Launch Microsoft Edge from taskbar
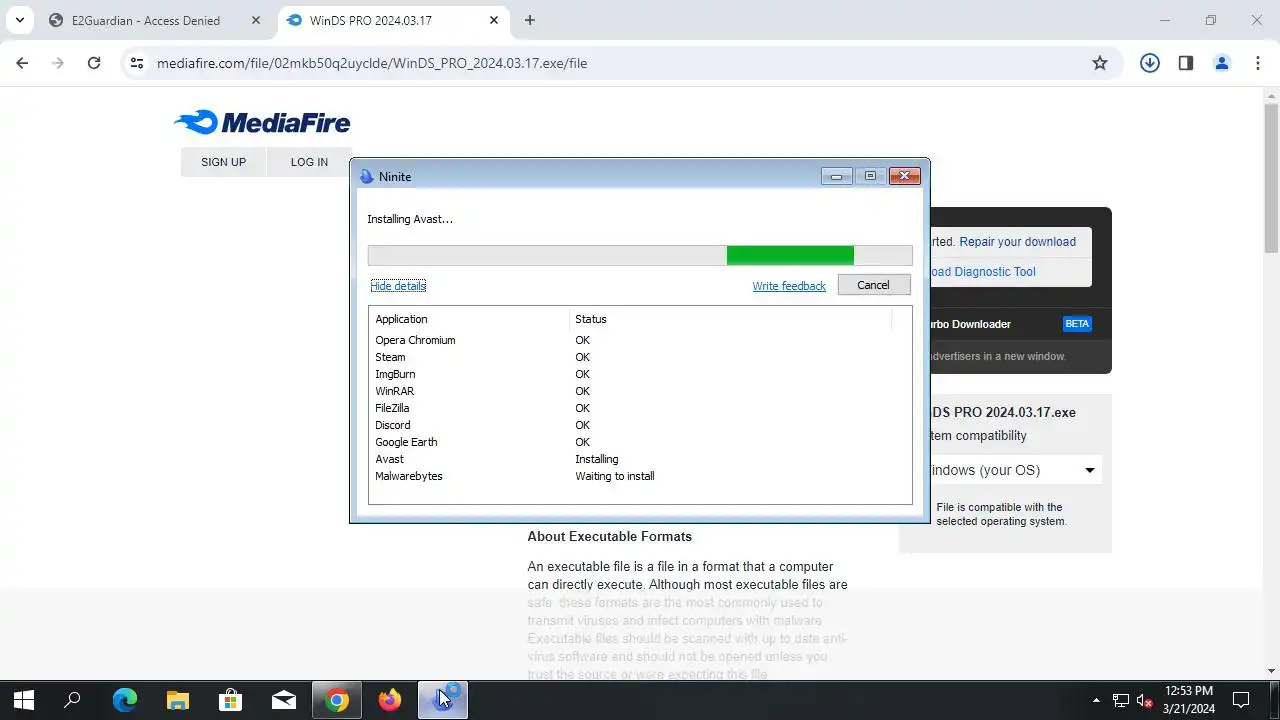Image resolution: width=1280 pixels, height=720 pixels. point(125,700)
